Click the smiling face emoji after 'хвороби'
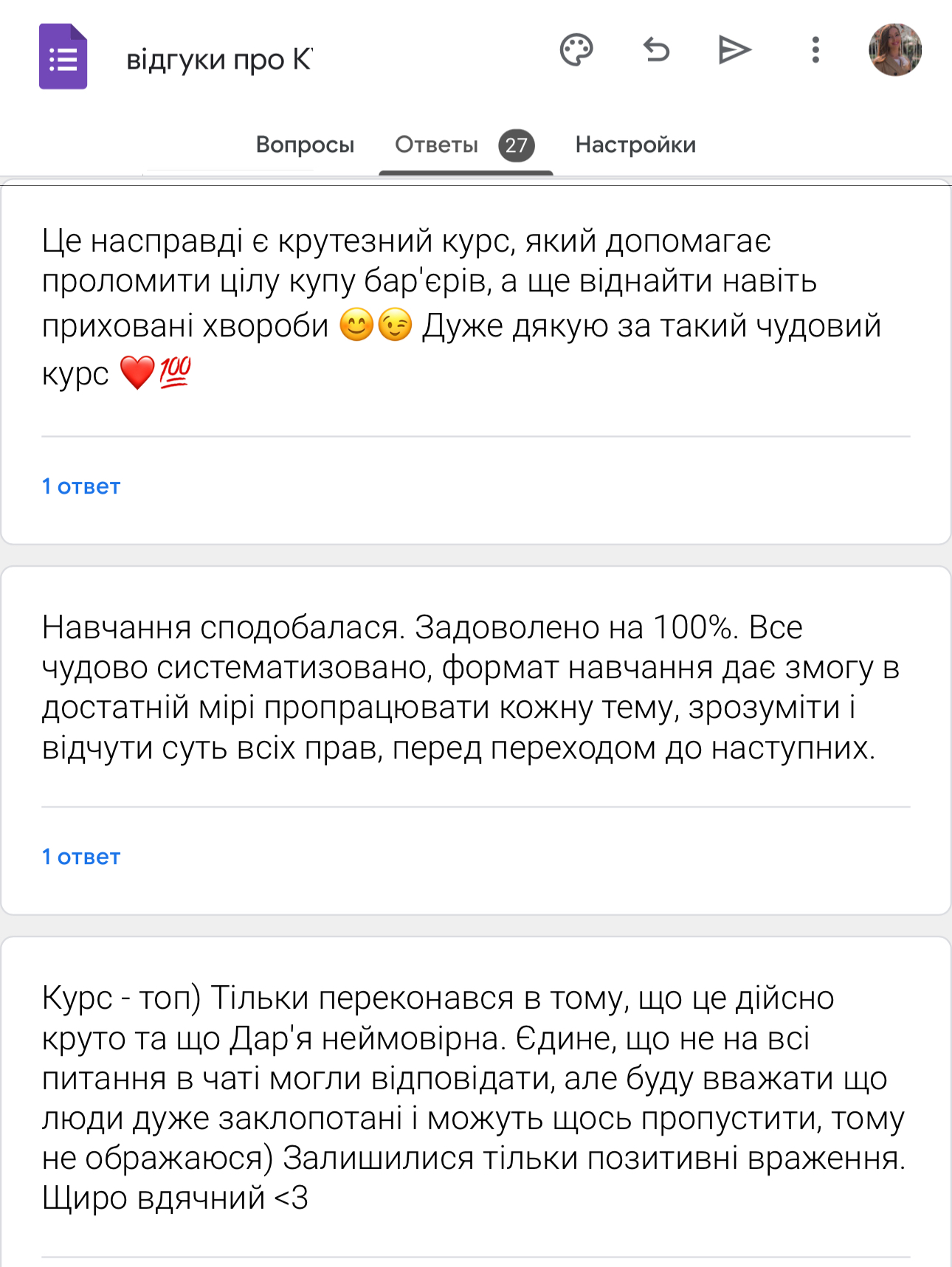The width and height of the screenshot is (952, 1267). point(356,325)
